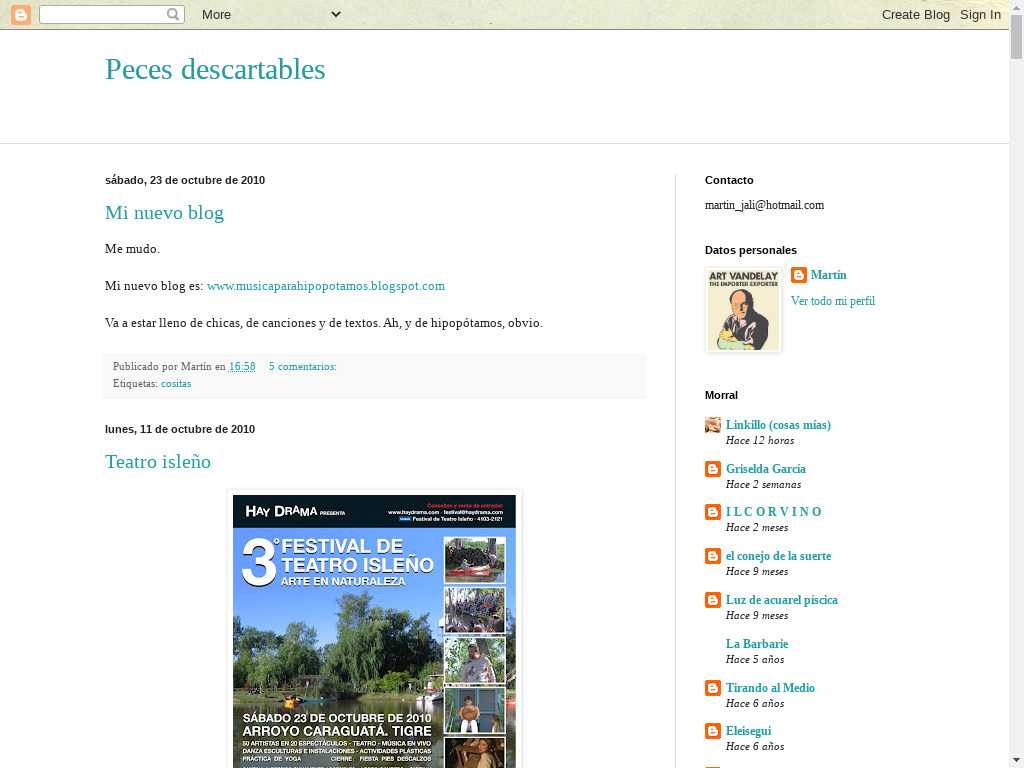Image resolution: width=1024 pixels, height=768 pixels.
Task: Open the More dropdown in the navbar
Action: (270, 14)
